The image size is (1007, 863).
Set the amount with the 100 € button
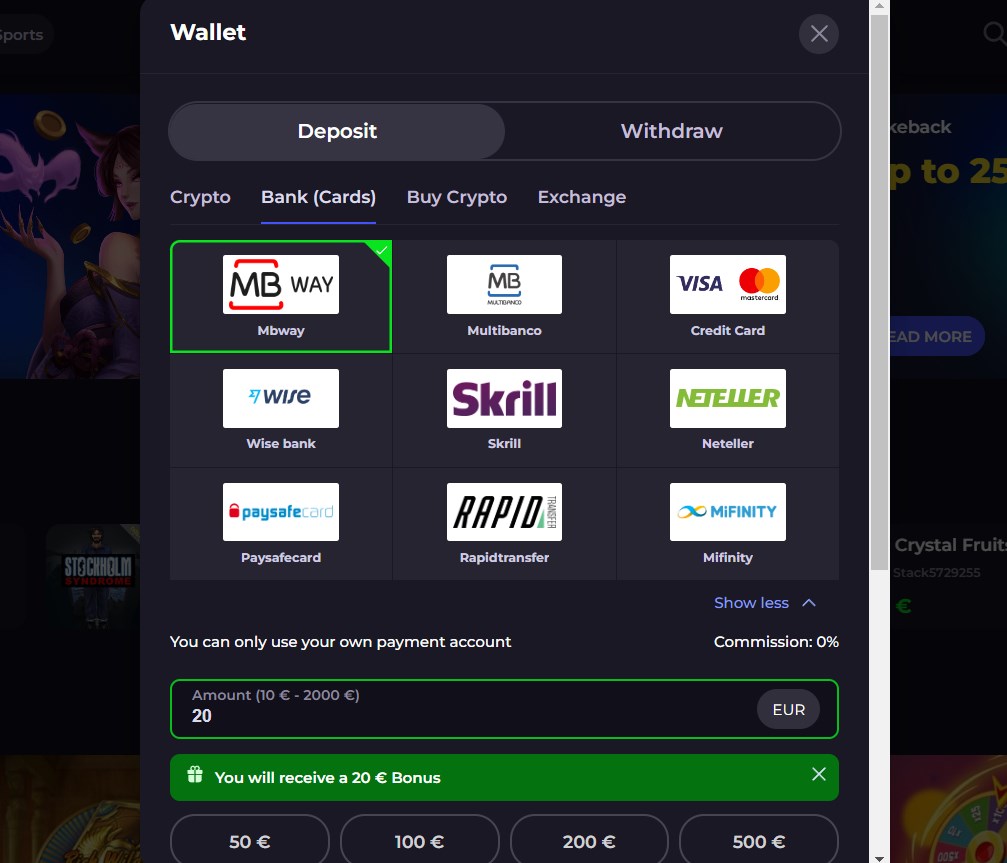[419, 841]
